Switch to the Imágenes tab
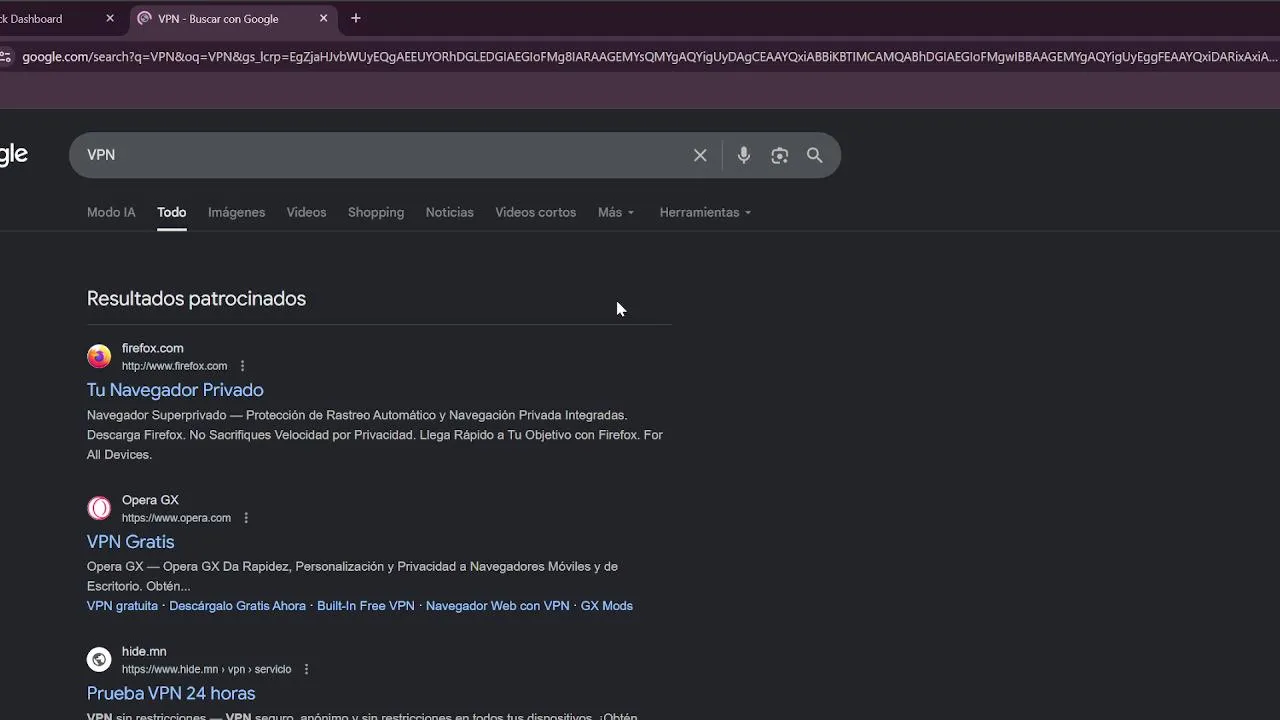 (x=236, y=212)
